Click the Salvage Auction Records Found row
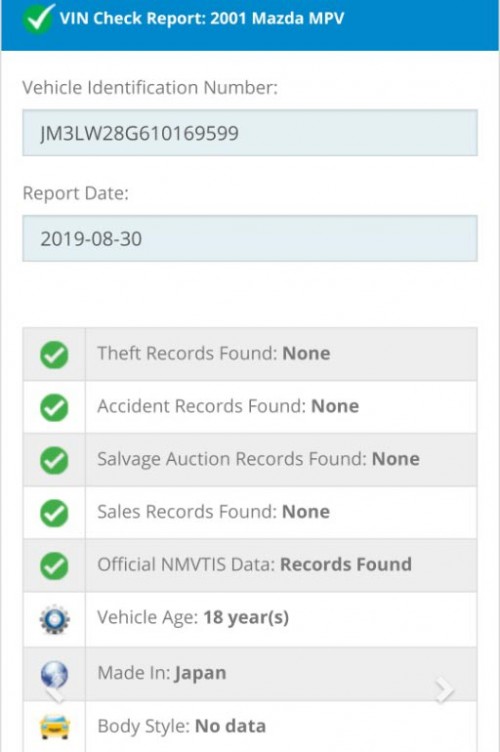Viewport: 500px width, 752px height. click(x=250, y=460)
